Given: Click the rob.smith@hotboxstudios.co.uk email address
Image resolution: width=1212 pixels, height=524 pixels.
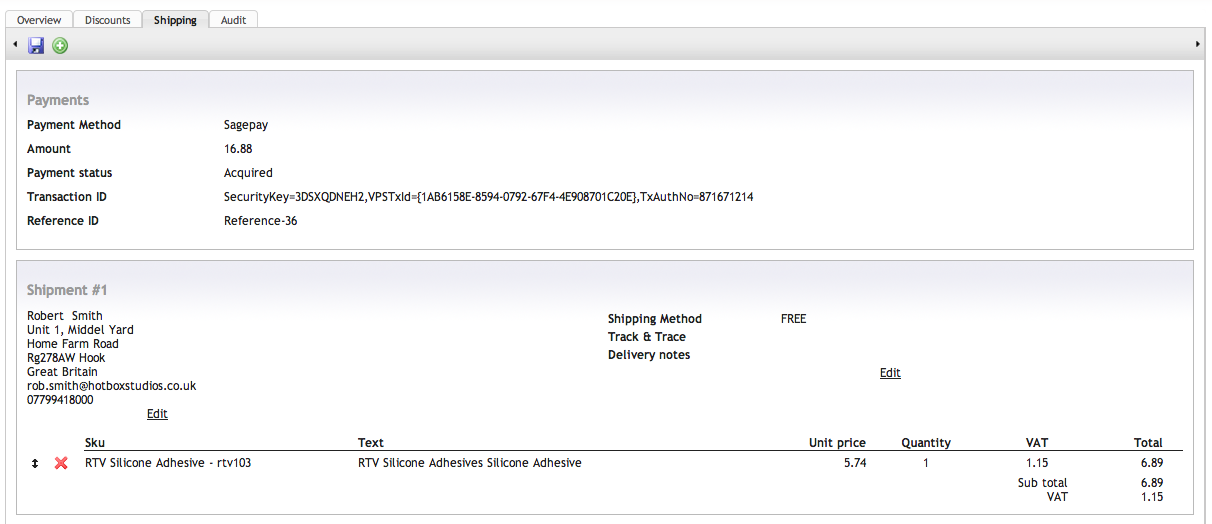Looking at the screenshot, I should pyautogui.click(x=111, y=386).
